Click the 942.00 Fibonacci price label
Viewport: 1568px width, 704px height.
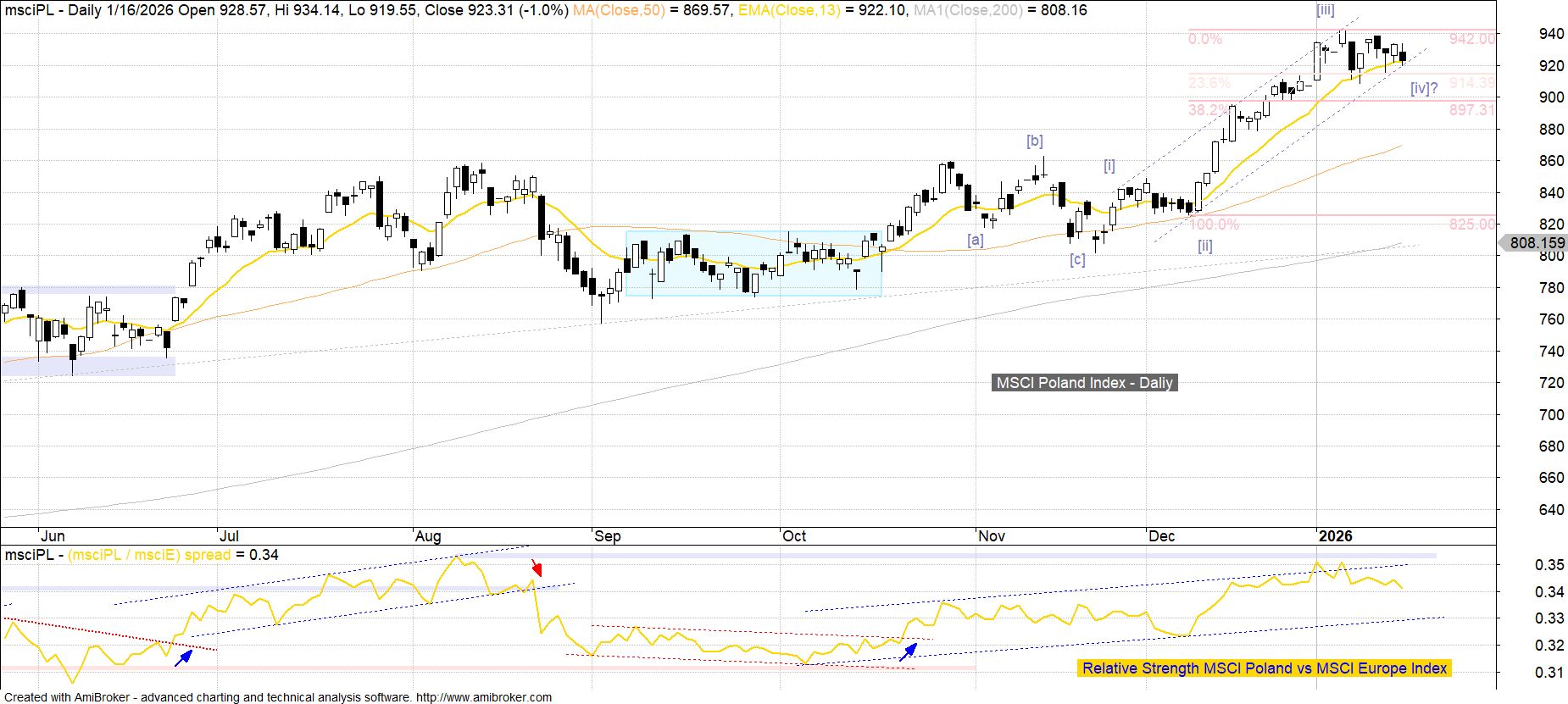tap(1471, 39)
